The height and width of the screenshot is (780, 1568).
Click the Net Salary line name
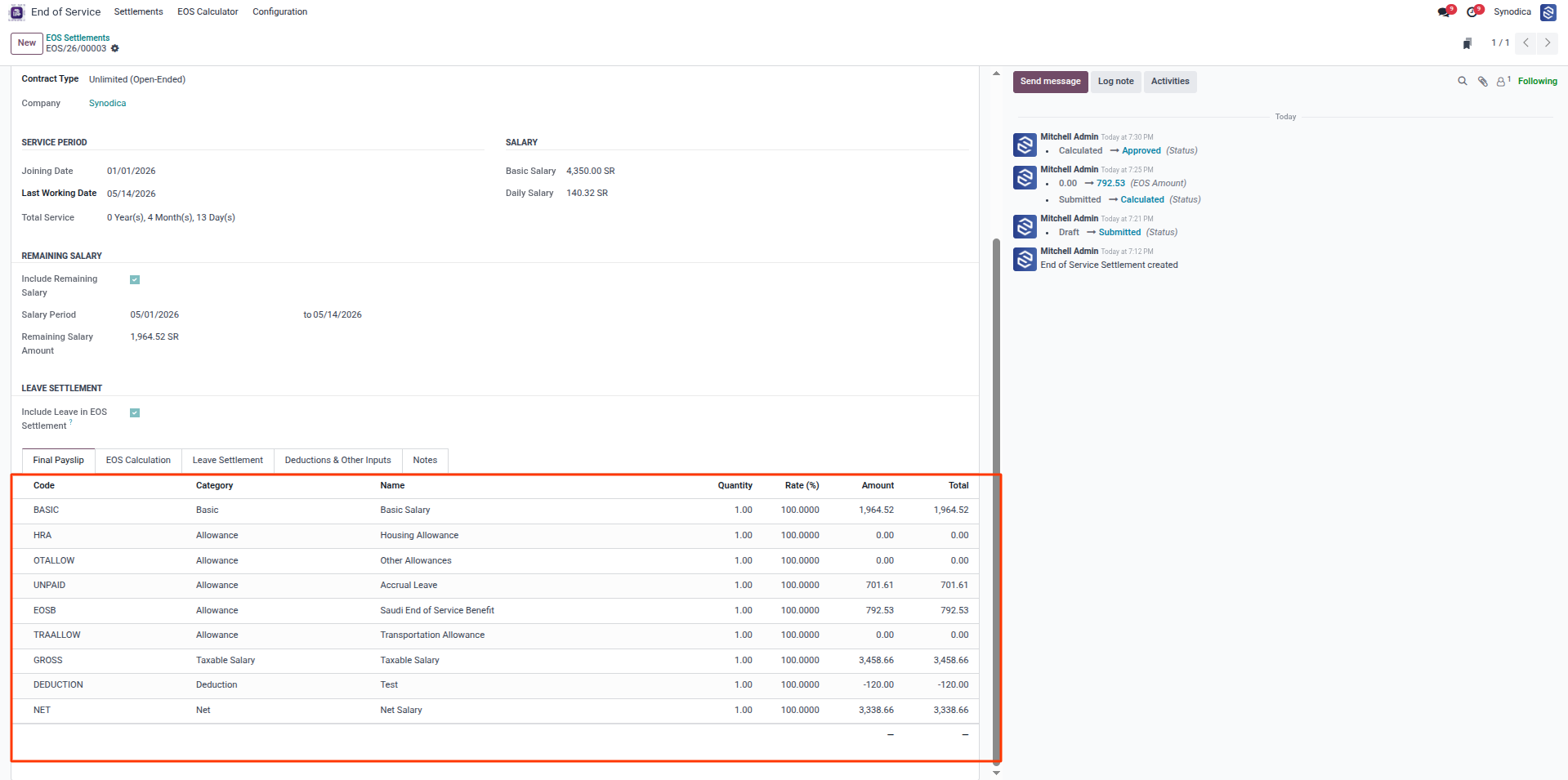click(x=401, y=711)
